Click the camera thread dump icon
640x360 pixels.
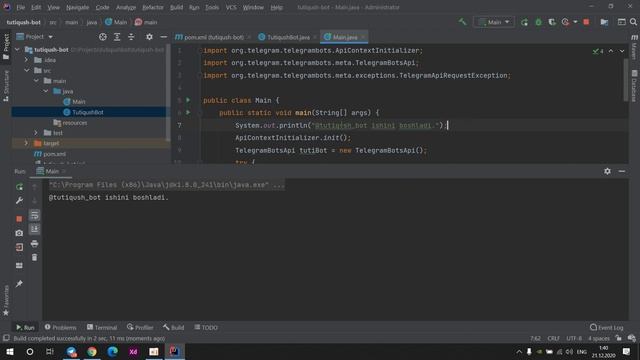(x=19, y=233)
